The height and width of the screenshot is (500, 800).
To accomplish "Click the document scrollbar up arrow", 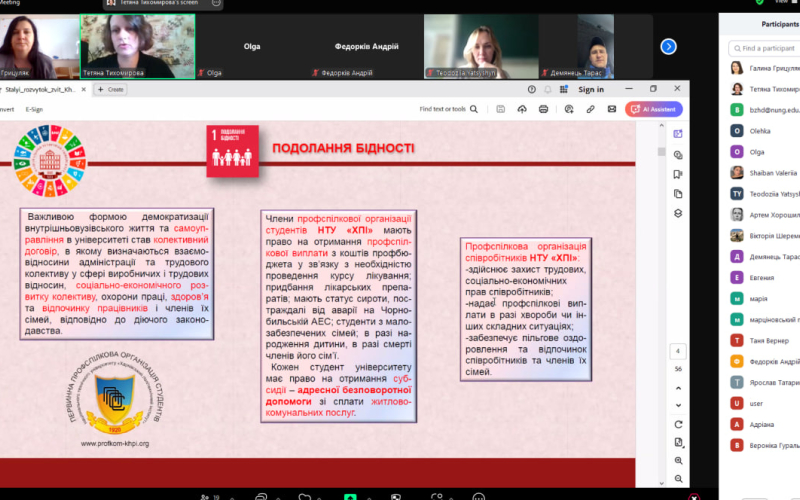I will pyautogui.click(x=662, y=126).
